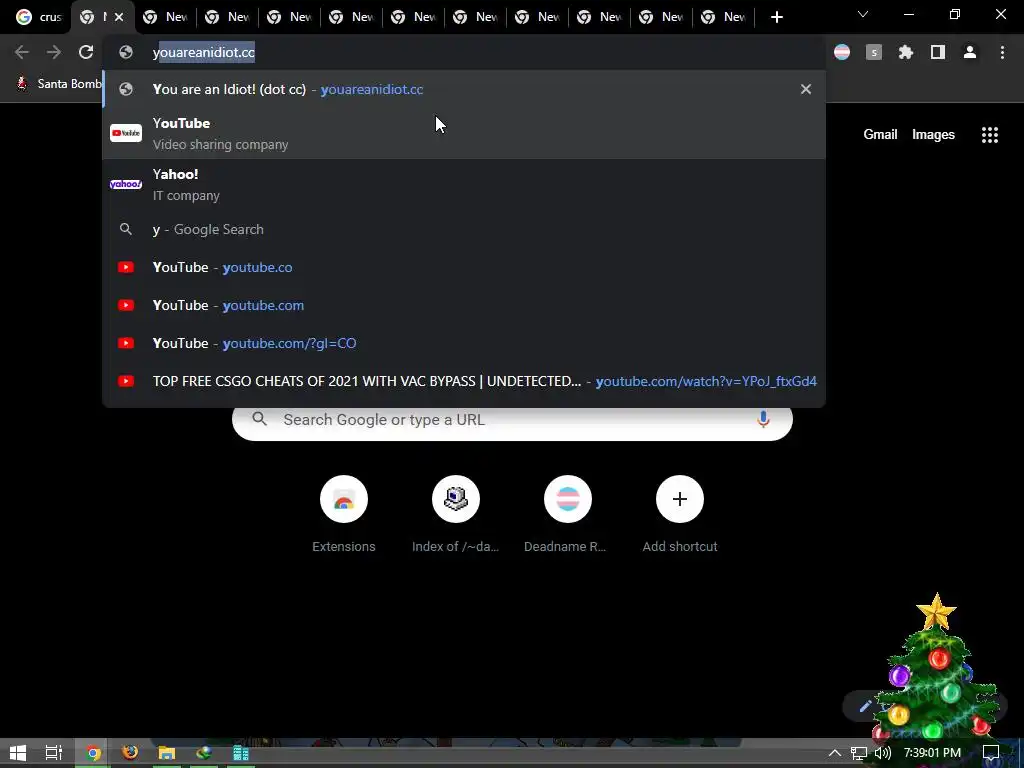Viewport: 1024px width, 768px height.
Task: Click the network tray icon
Action: pos(859,753)
